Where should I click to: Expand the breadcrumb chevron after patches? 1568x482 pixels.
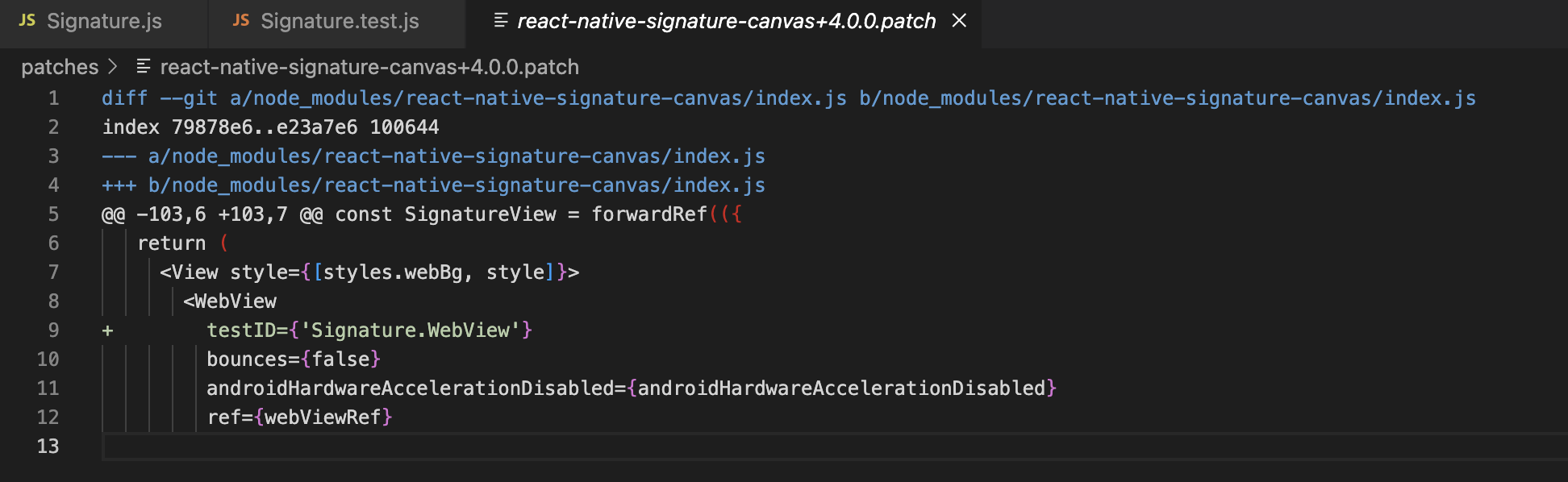[x=113, y=67]
